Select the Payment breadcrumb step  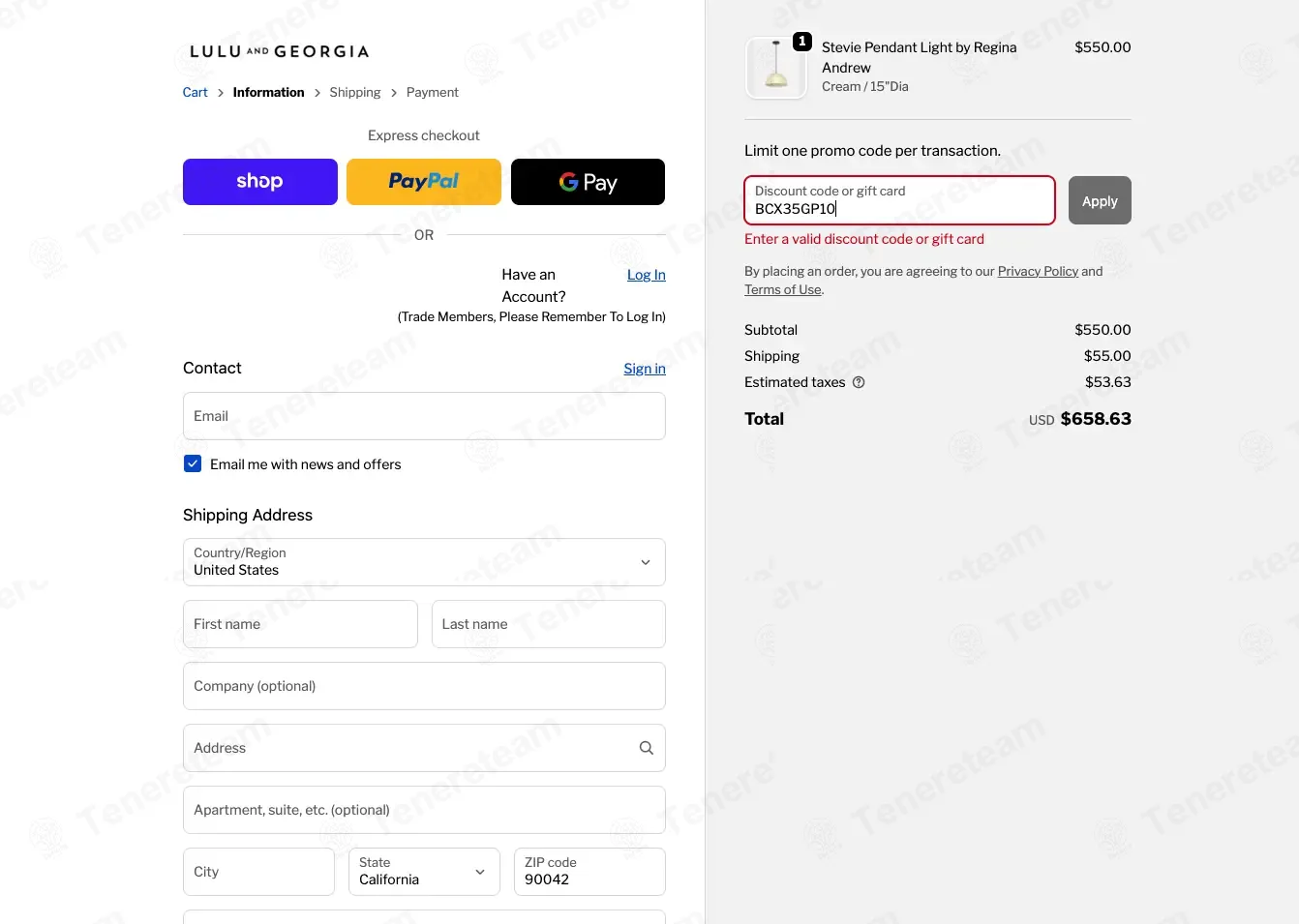click(x=433, y=93)
